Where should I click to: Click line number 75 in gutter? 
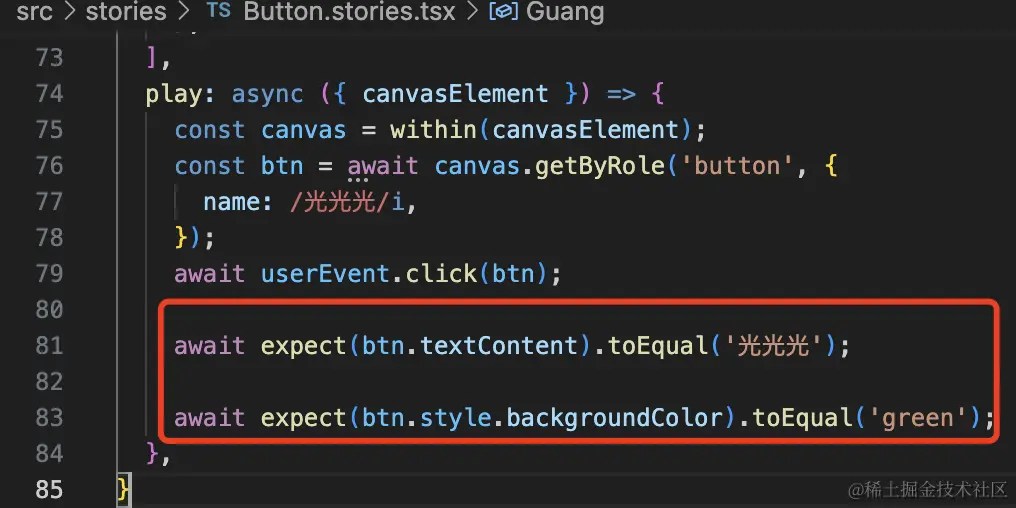49,130
